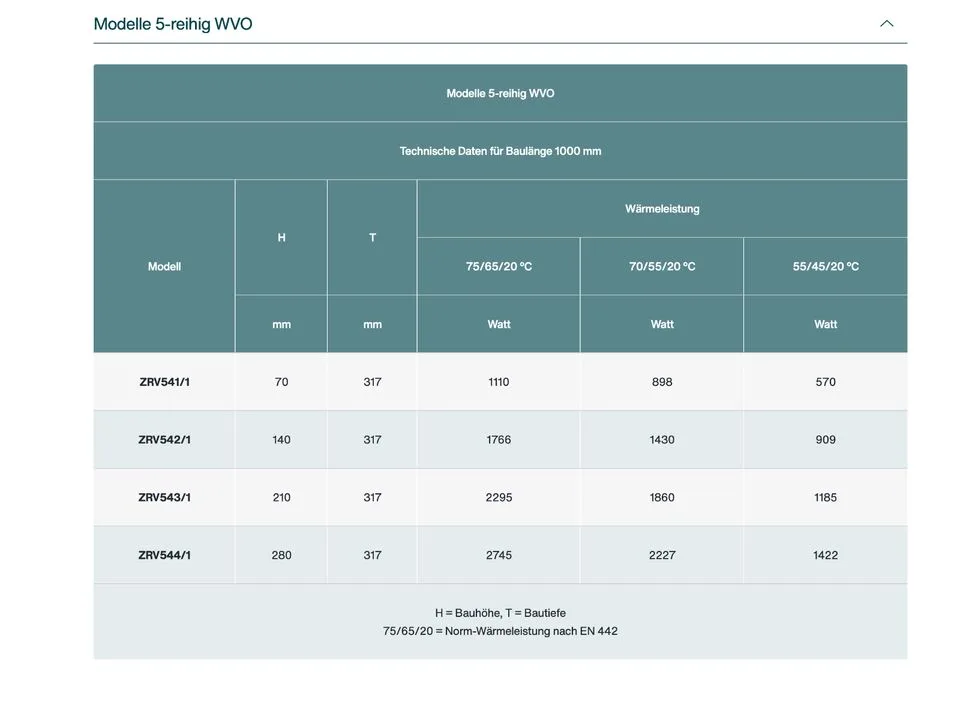Click height value 280 for ZRV544/1
Screen dimensions: 960x707
pyautogui.click(x=281, y=555)
